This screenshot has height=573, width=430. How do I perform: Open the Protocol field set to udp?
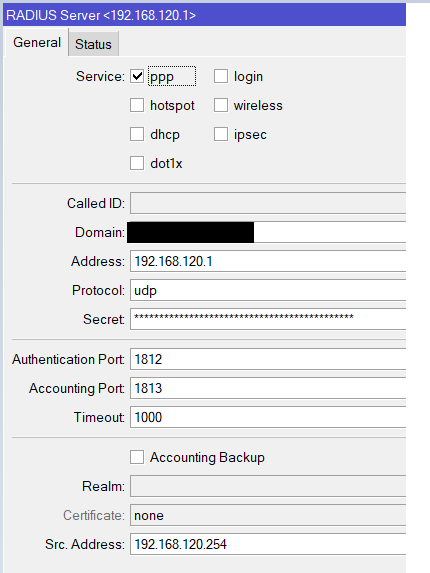pyautogui.click(x=268, y=290)
